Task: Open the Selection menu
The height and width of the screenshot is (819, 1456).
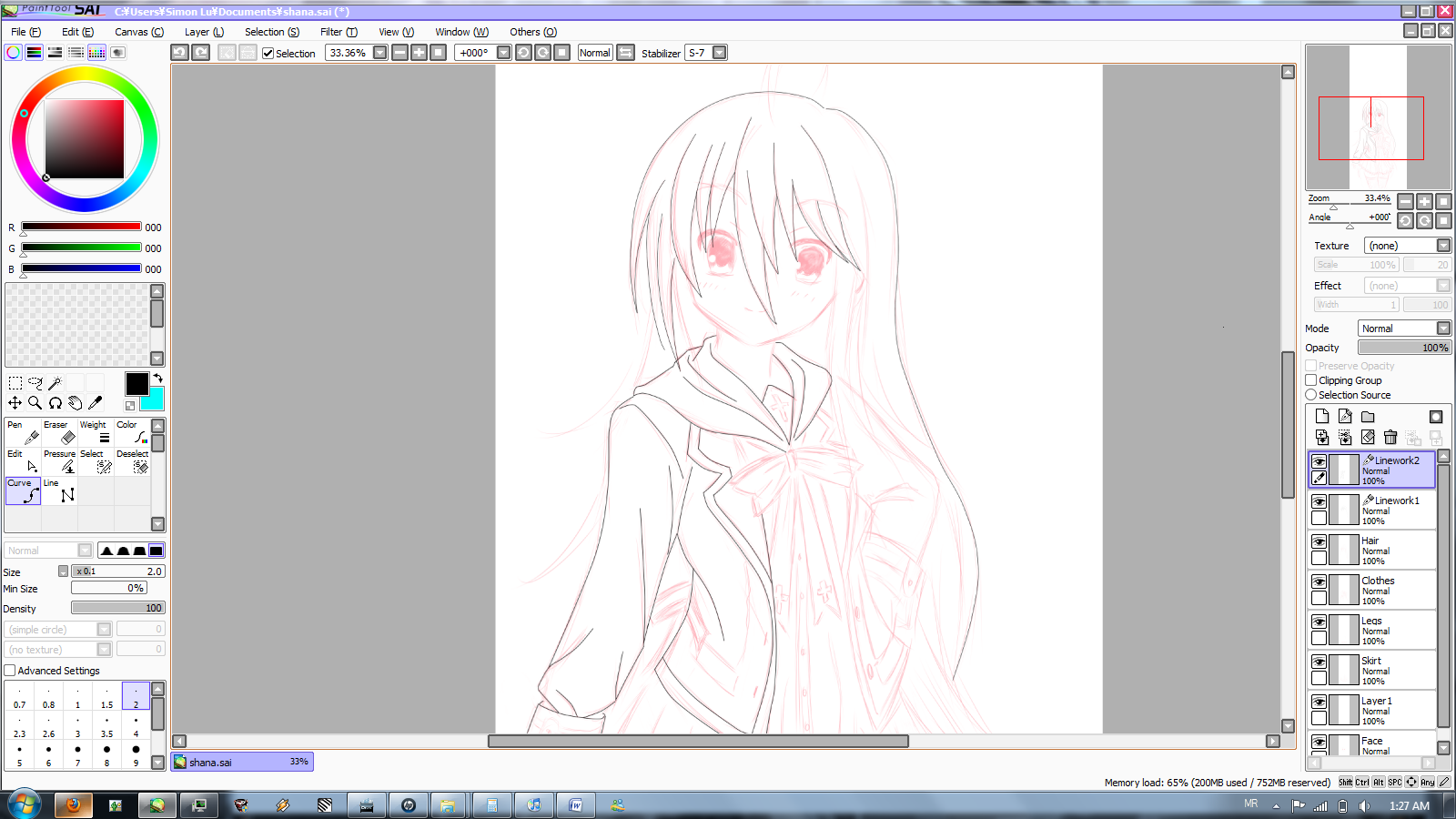Action: 272,32
